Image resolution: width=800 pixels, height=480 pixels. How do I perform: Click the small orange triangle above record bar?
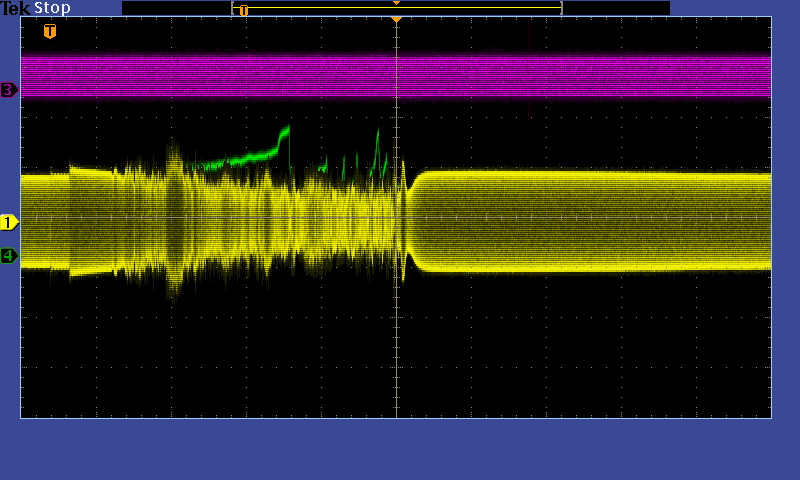pyautogui.click(x=396, y=3)
